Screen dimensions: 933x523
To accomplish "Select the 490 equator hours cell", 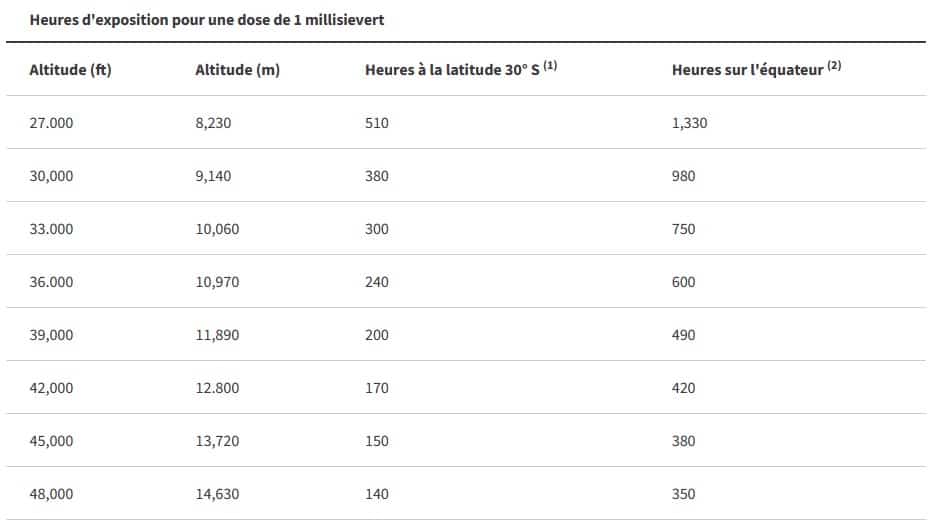I will pos(684,335).
